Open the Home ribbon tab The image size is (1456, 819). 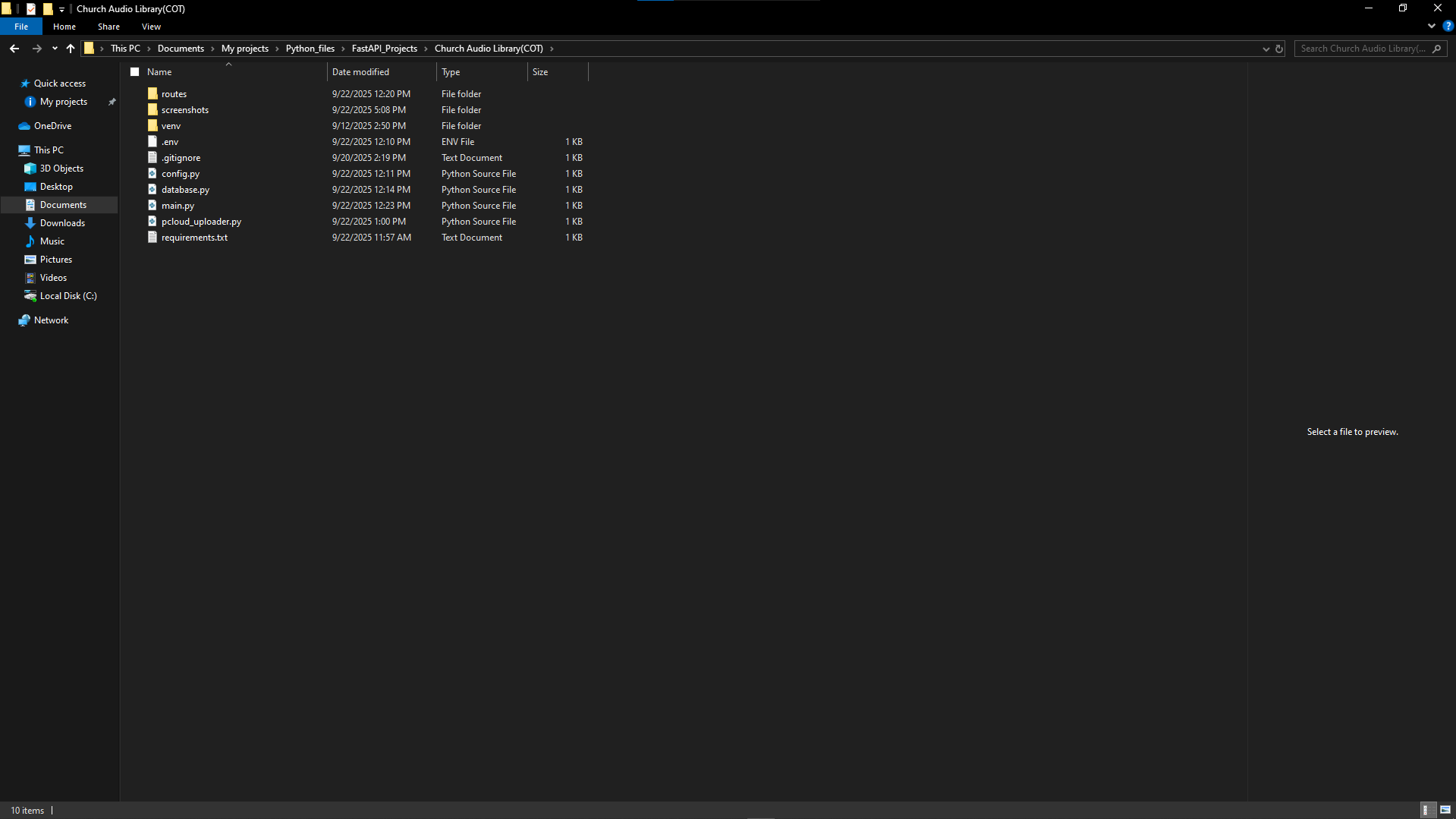(x=64, y=27)
